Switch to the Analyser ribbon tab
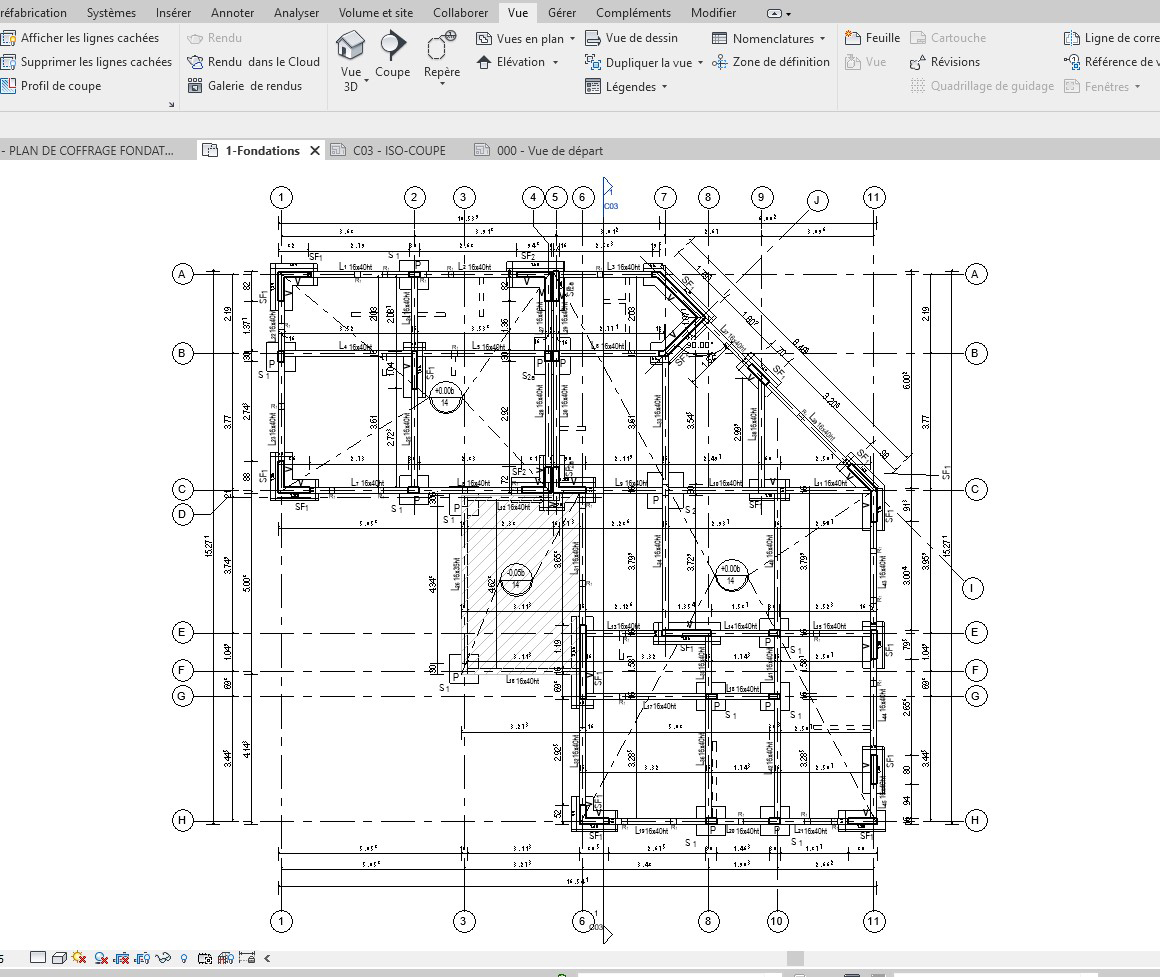Screen dimensions: 1160x977 pos(296,13)
